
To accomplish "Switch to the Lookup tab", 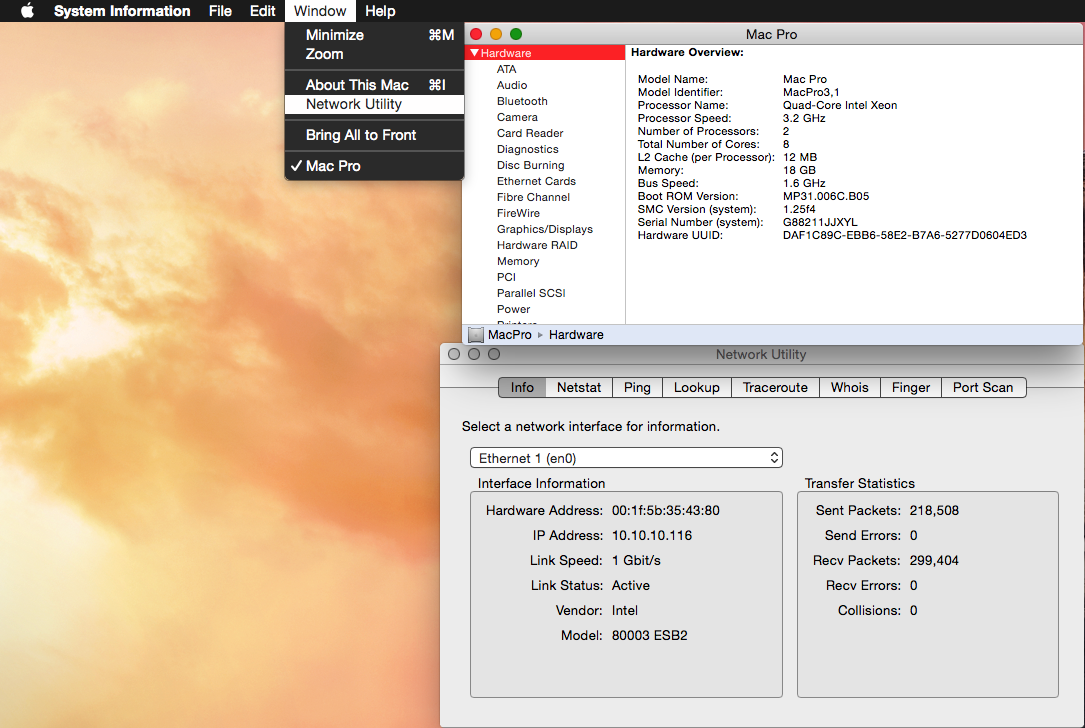I will (x=696, y=388).
